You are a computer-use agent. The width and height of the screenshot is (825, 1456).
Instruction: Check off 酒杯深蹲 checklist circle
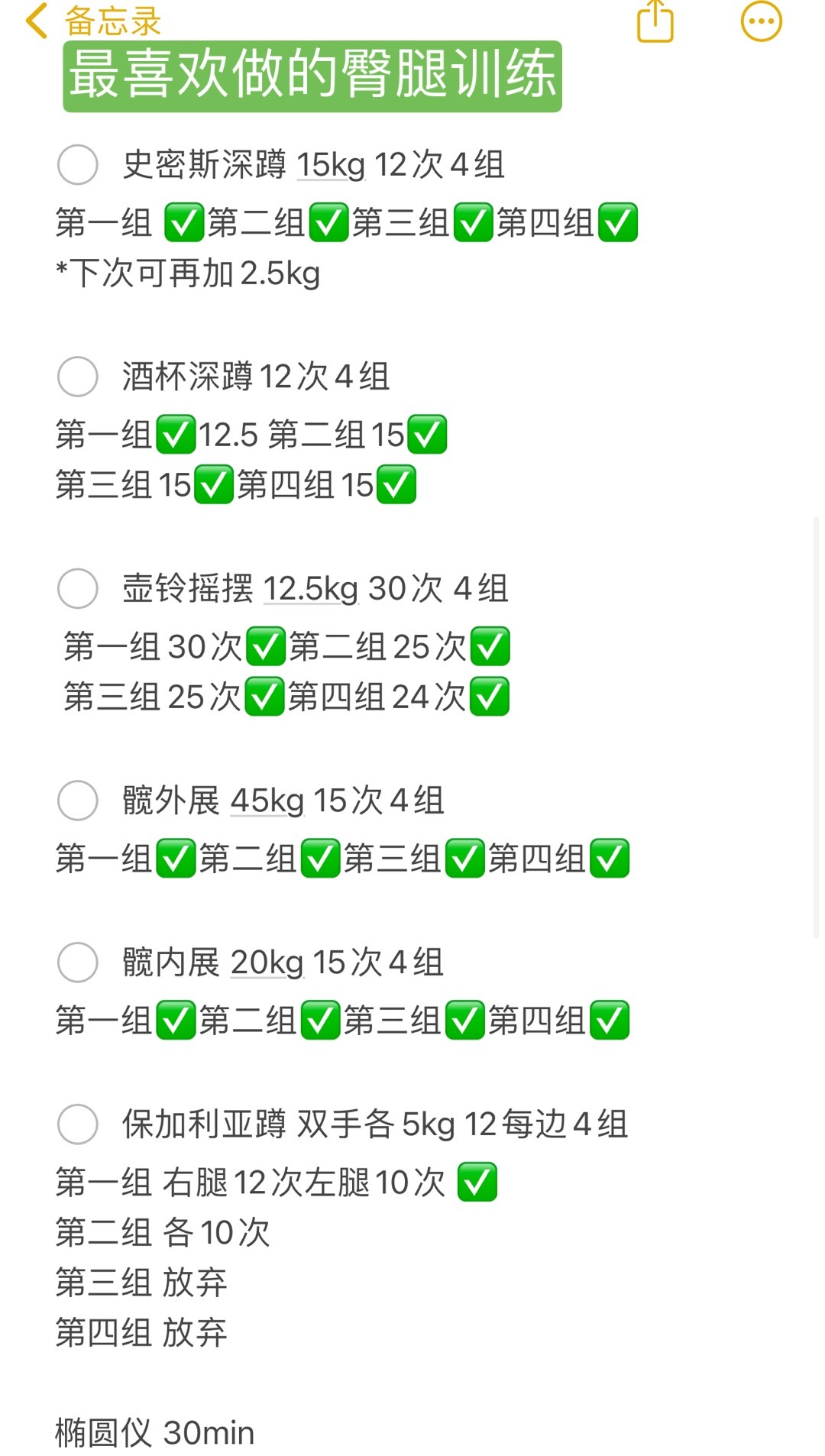[78, 376]
